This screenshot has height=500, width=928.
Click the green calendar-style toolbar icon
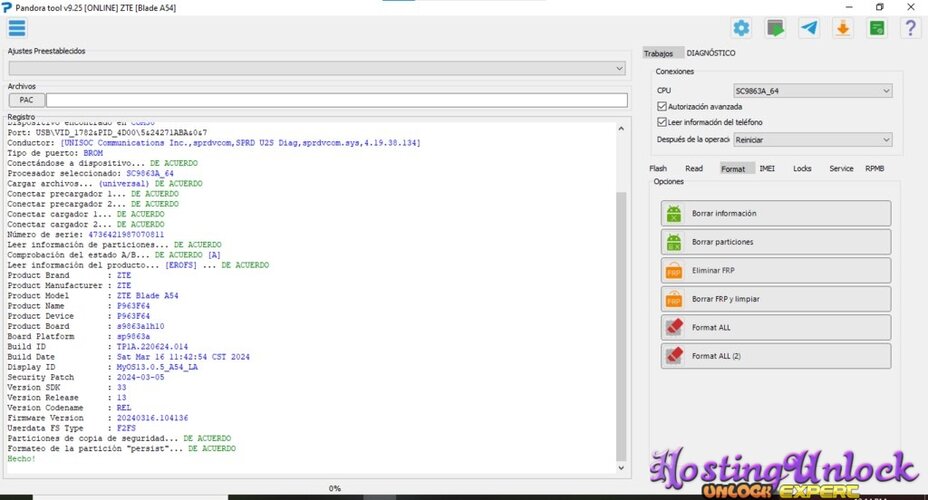[x=877, y=28]
